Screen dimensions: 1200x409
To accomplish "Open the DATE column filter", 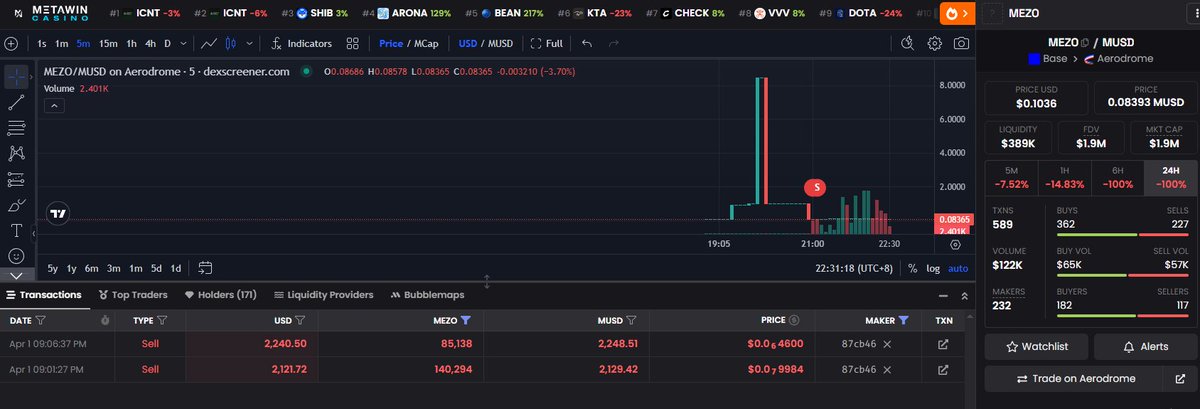I will tap(40, 321).
